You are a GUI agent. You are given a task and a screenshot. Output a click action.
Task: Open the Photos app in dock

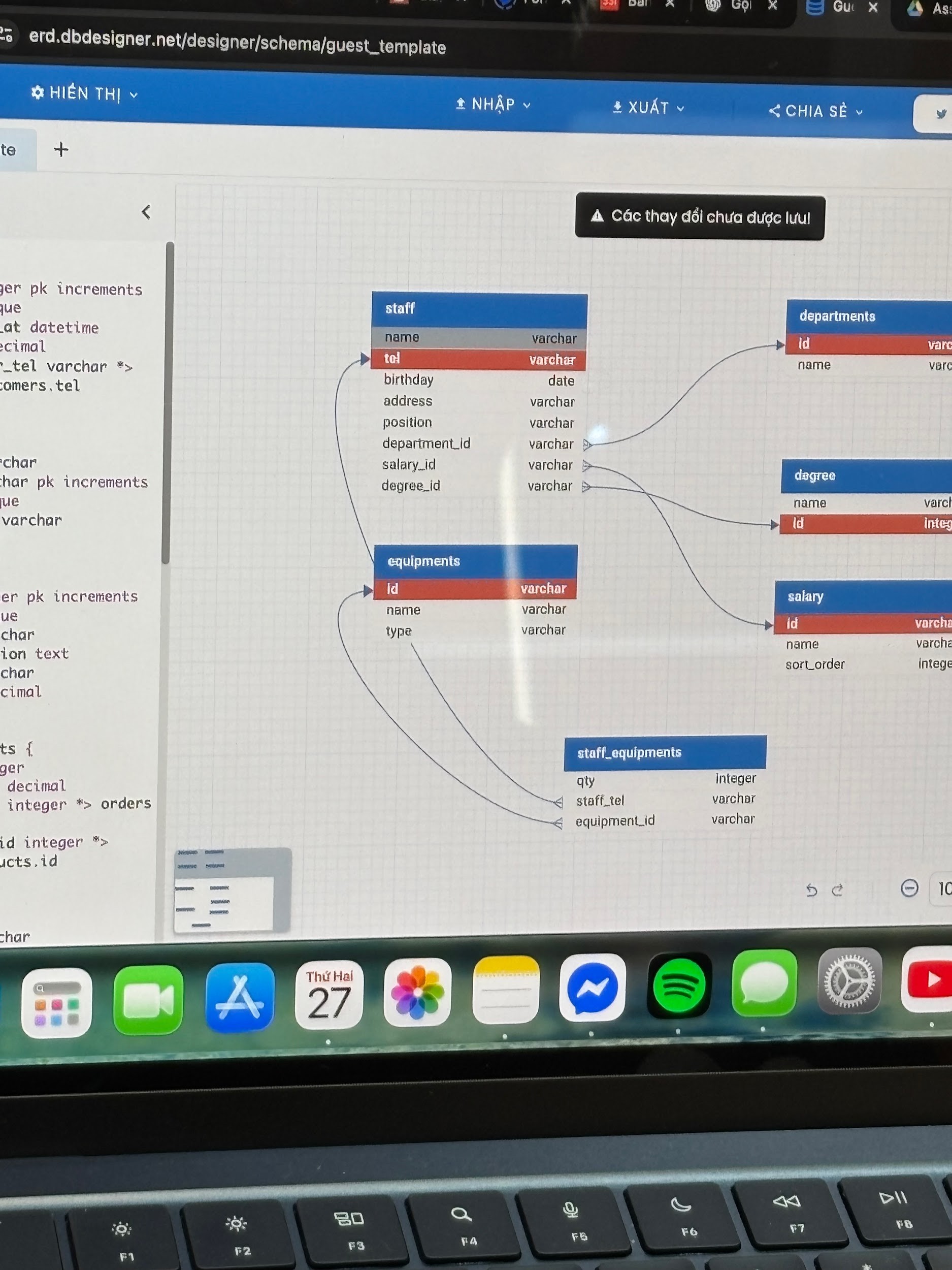click(417, 992)
